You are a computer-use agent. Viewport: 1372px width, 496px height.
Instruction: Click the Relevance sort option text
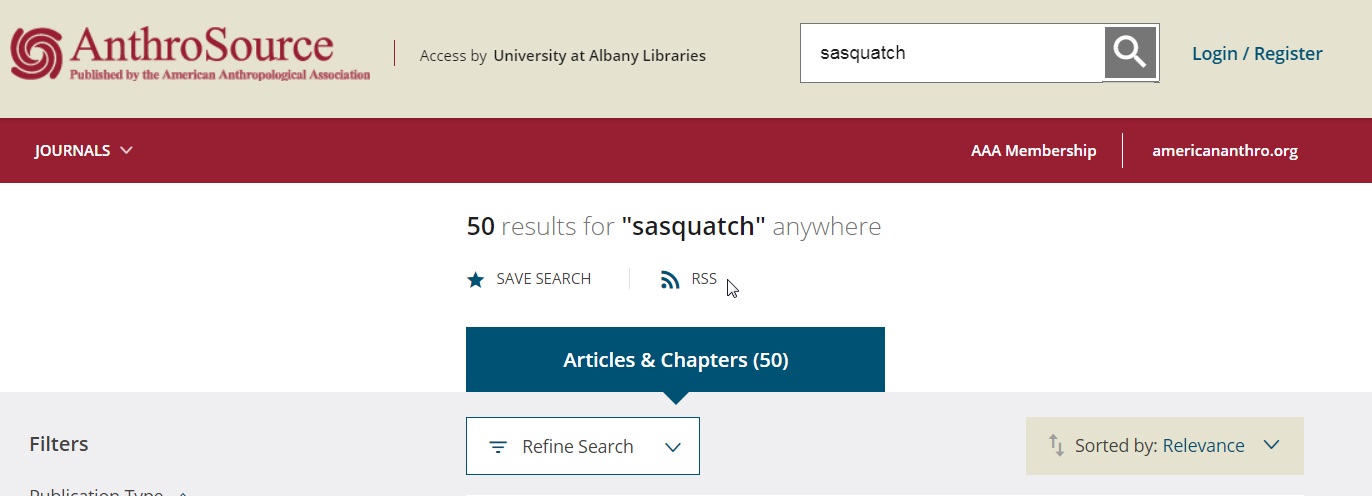point(1203,446)
